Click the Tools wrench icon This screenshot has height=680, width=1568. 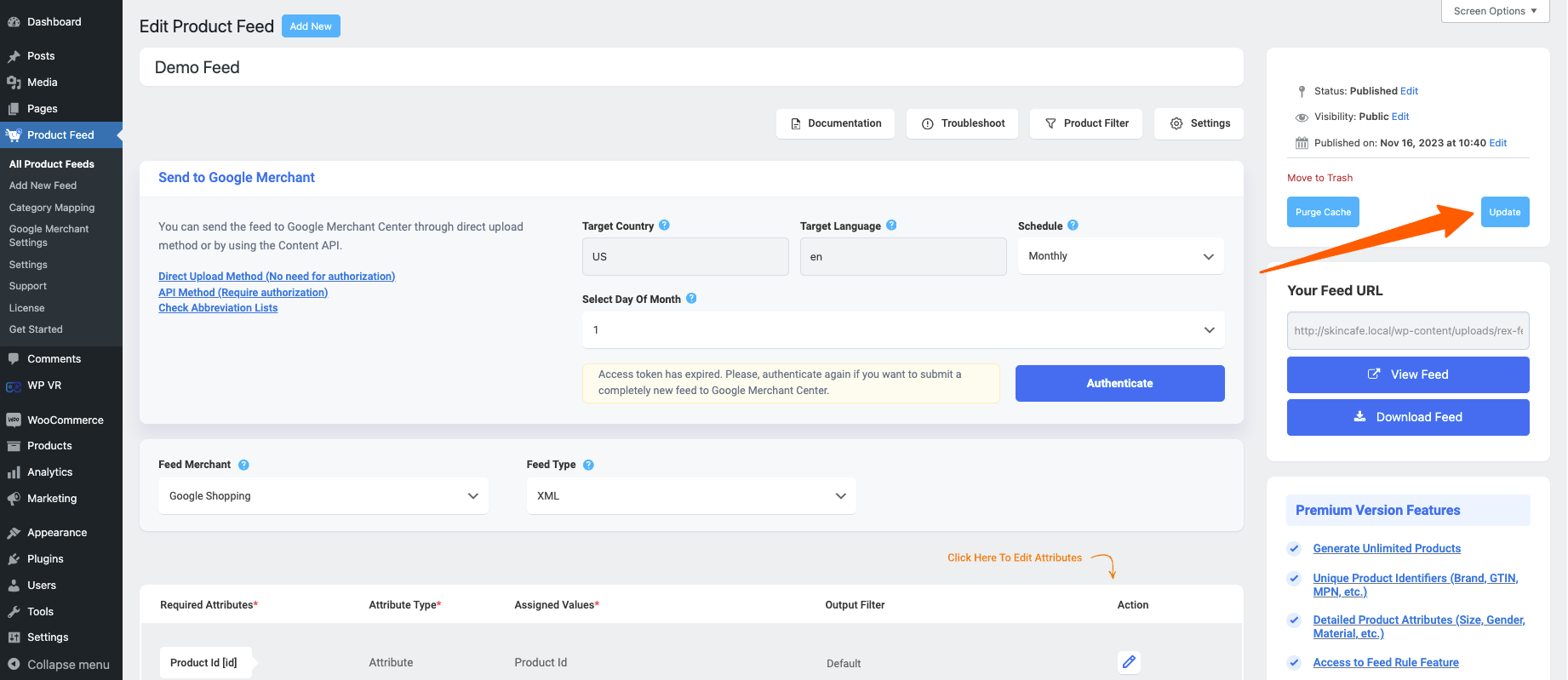pos(14,612)
